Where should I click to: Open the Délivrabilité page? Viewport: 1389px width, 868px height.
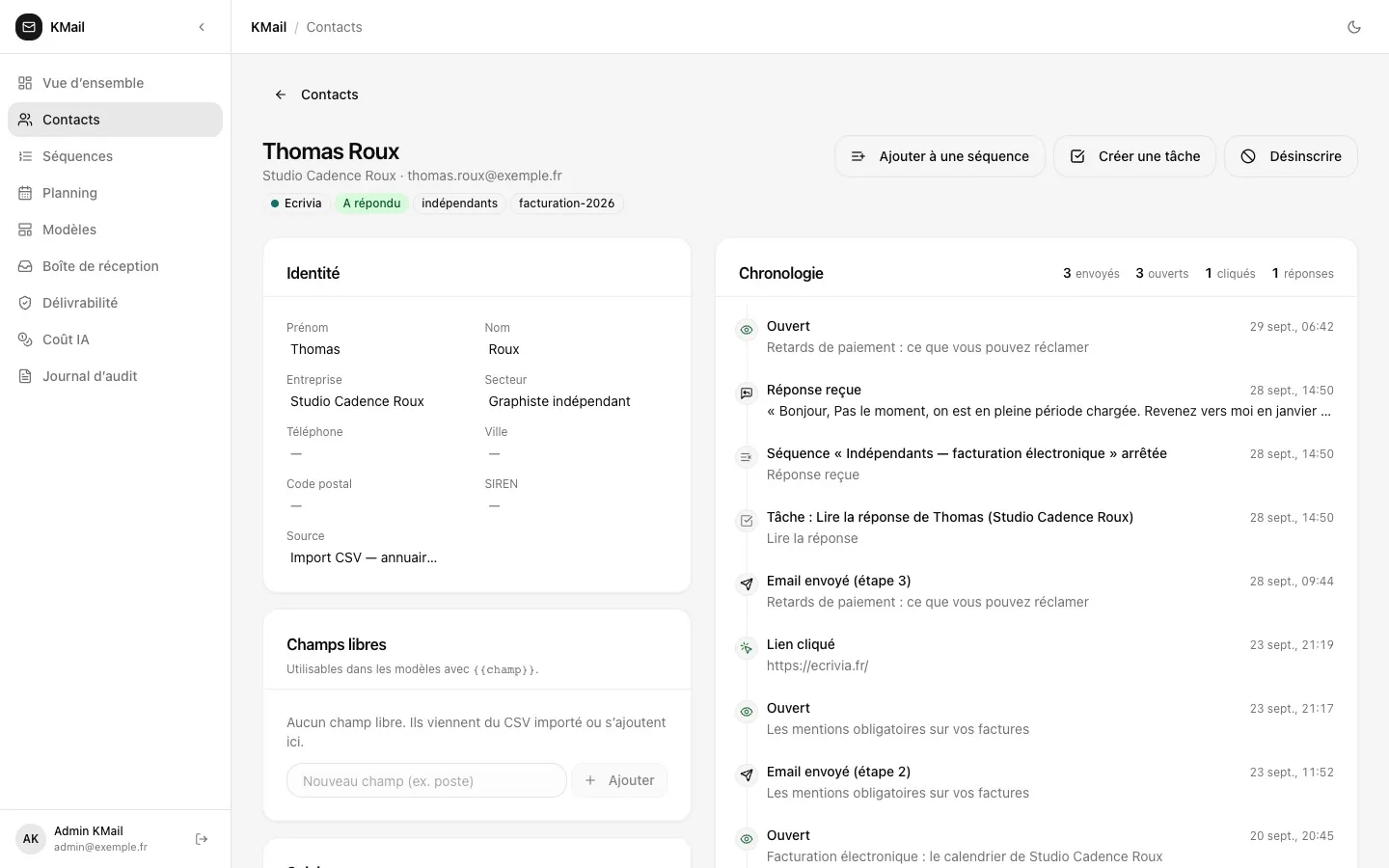(x=115, y=303)
